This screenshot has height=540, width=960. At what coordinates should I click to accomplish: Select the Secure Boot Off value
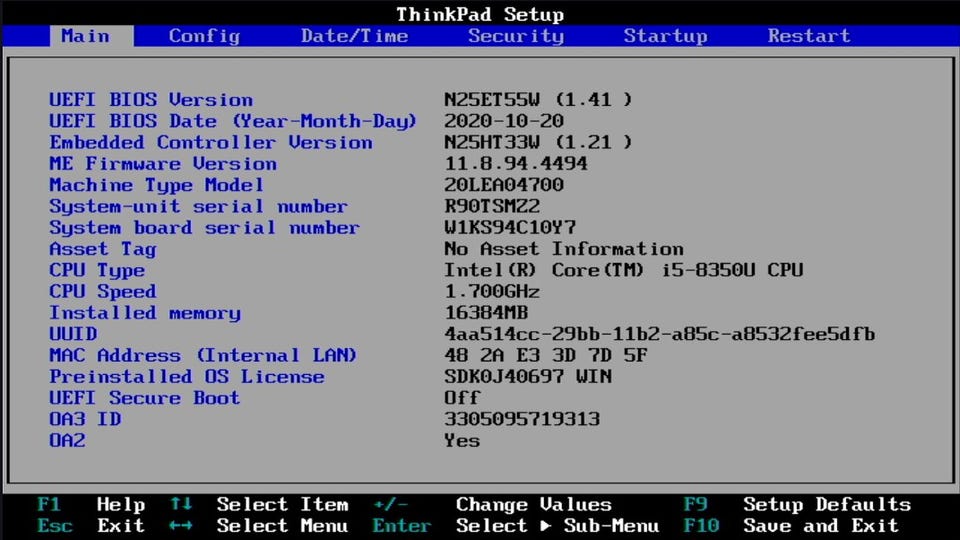[462, 398]
